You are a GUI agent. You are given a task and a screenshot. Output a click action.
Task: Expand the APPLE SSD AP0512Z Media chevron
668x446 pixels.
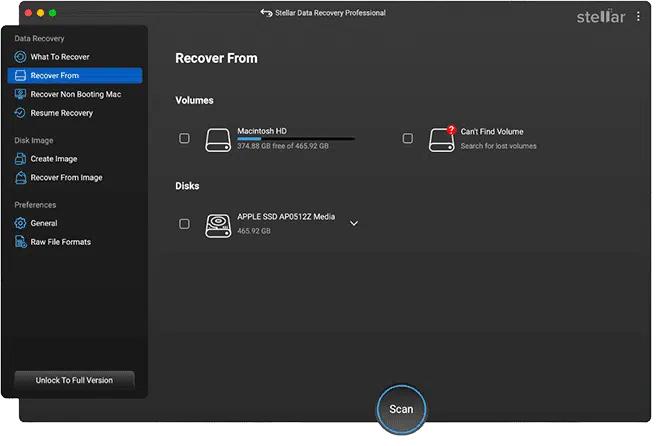tap(354, 224)
